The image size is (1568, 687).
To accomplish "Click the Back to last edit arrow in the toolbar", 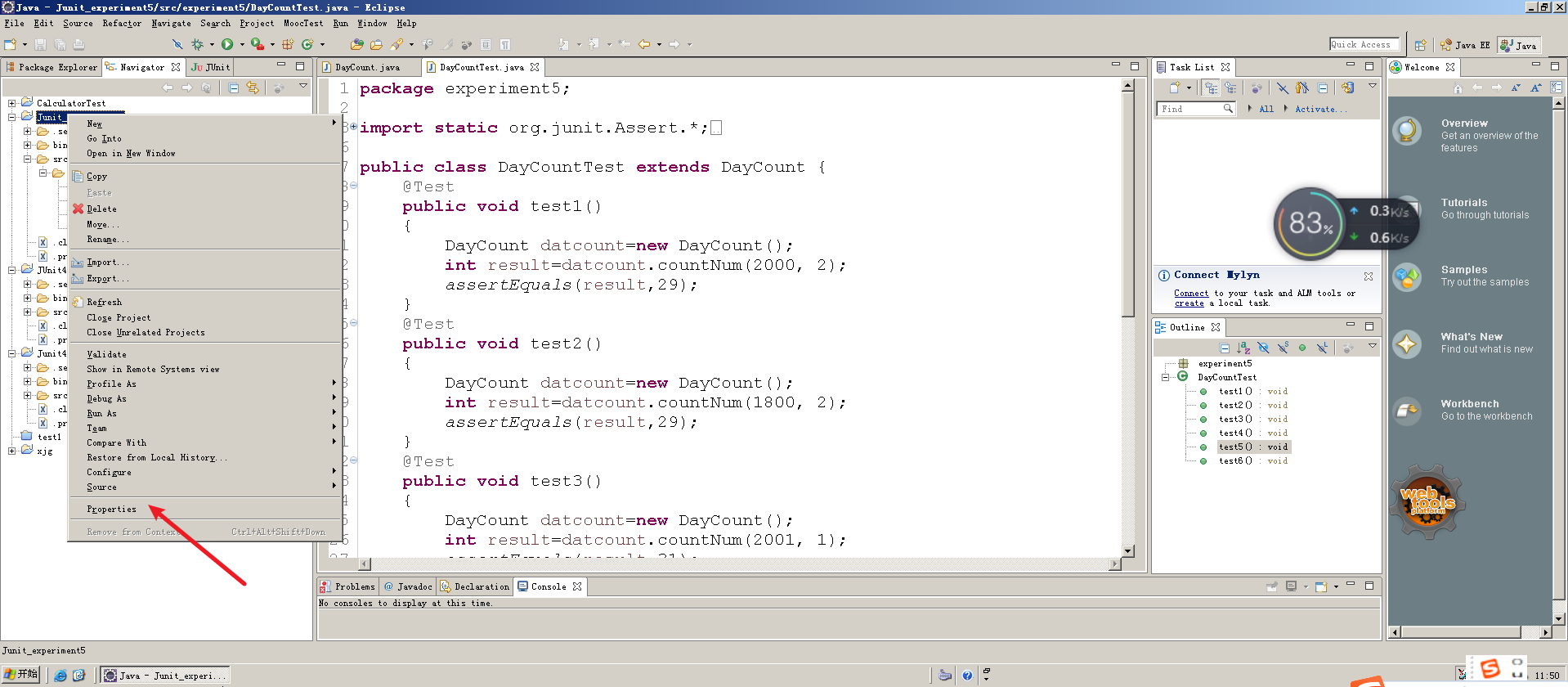I will click(x=625, y=44).
